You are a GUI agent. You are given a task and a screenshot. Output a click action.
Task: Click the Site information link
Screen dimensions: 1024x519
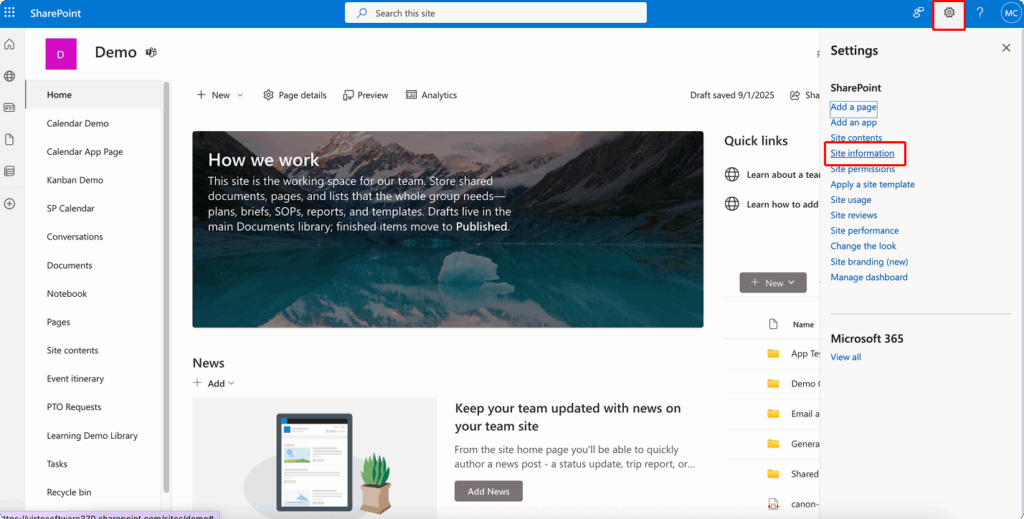click(x=862, y=153)
